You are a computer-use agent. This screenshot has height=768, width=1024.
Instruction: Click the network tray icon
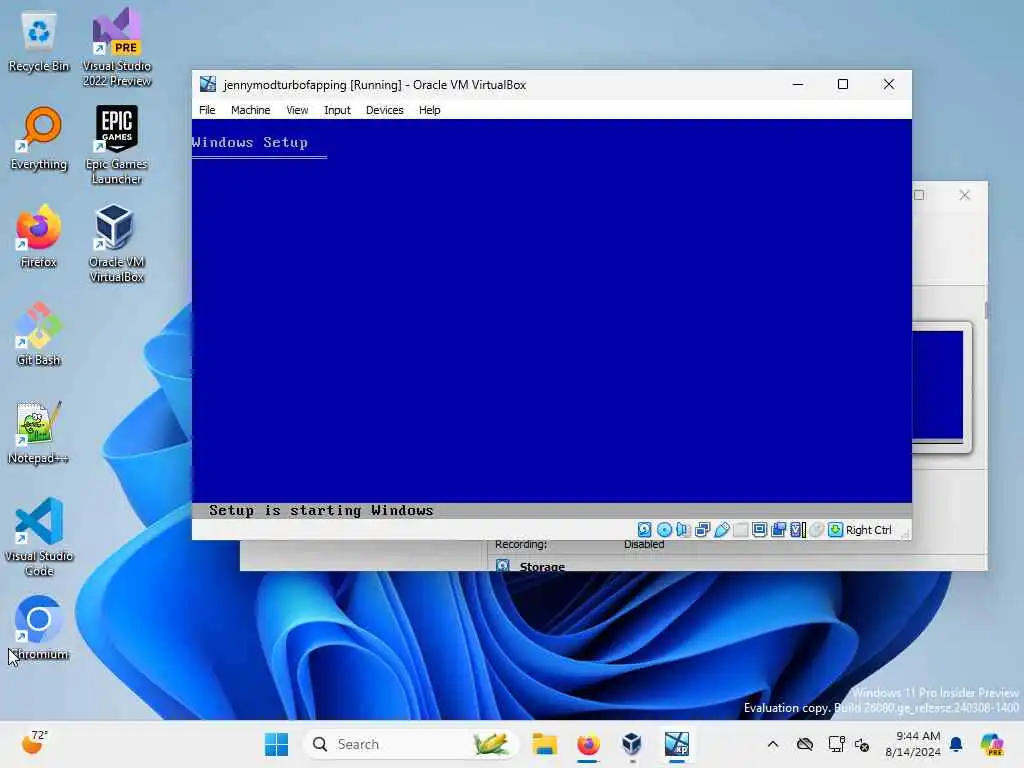(836, 744)
